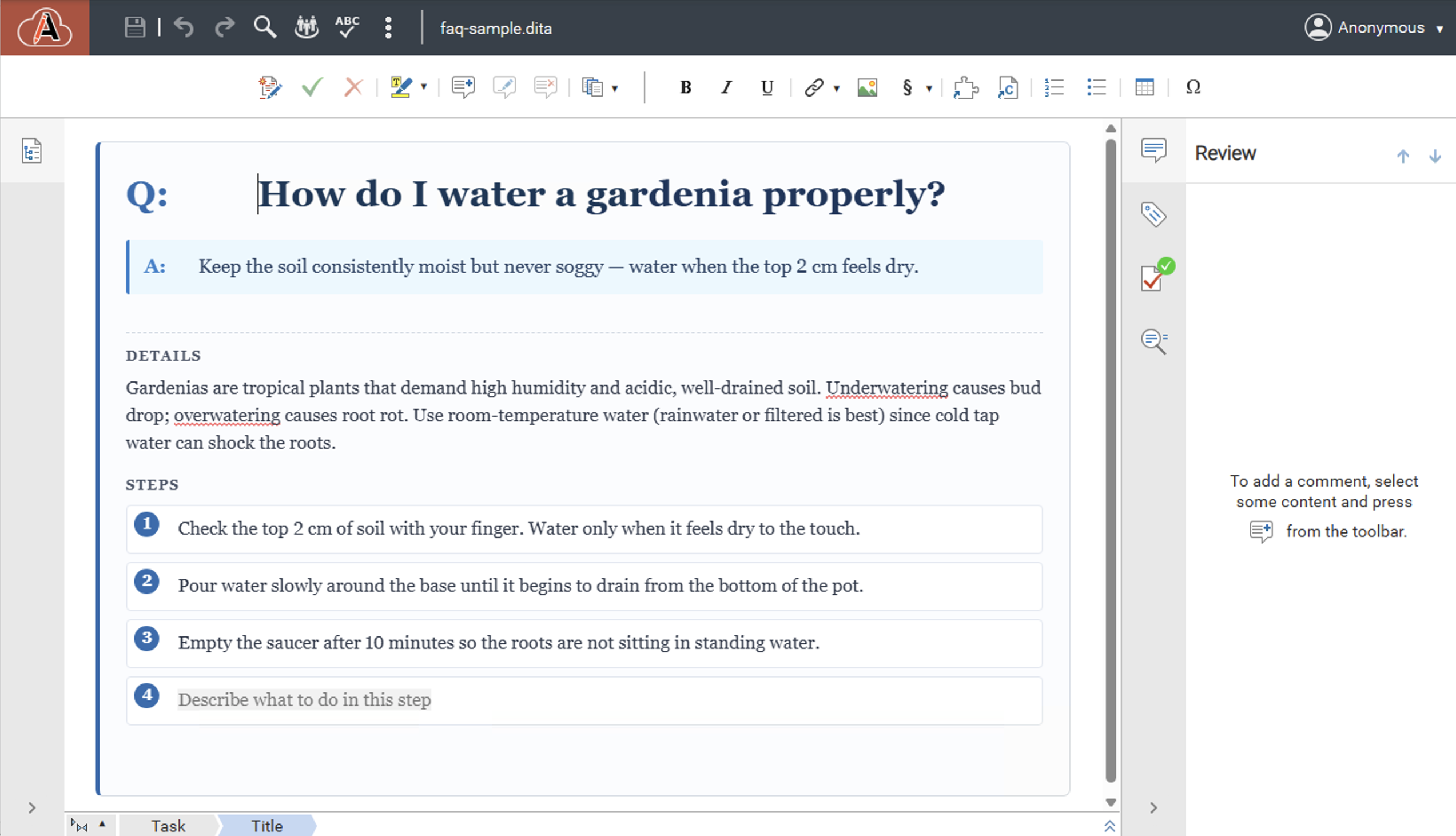This screenshot has width=1456, height=836.
Task: Expand the clipboard dropdown arrow
Action: tap(615, 89)
